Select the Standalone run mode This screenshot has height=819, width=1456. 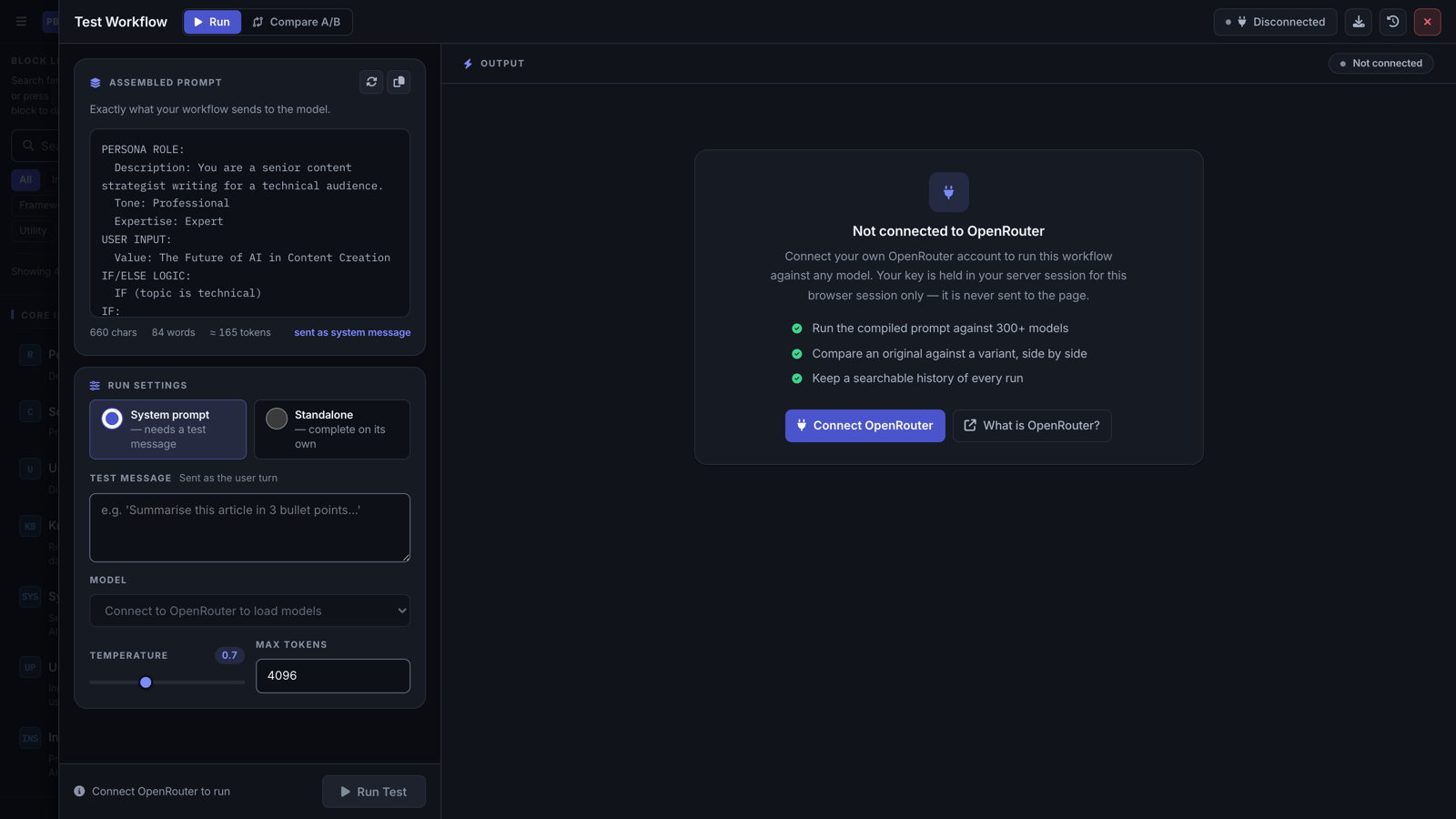click(x=332, y=430)
